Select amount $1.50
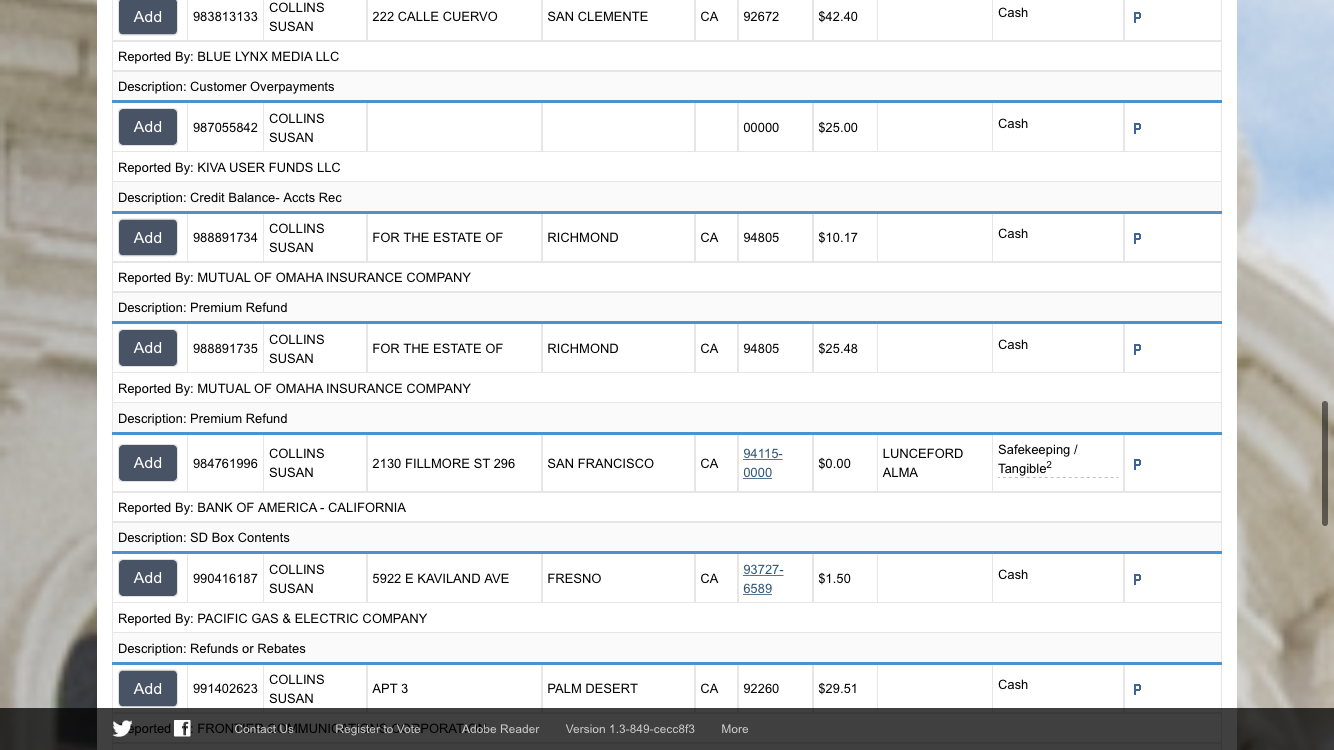This screenshot has width=1334, height=750. click(x=834, y=579)
